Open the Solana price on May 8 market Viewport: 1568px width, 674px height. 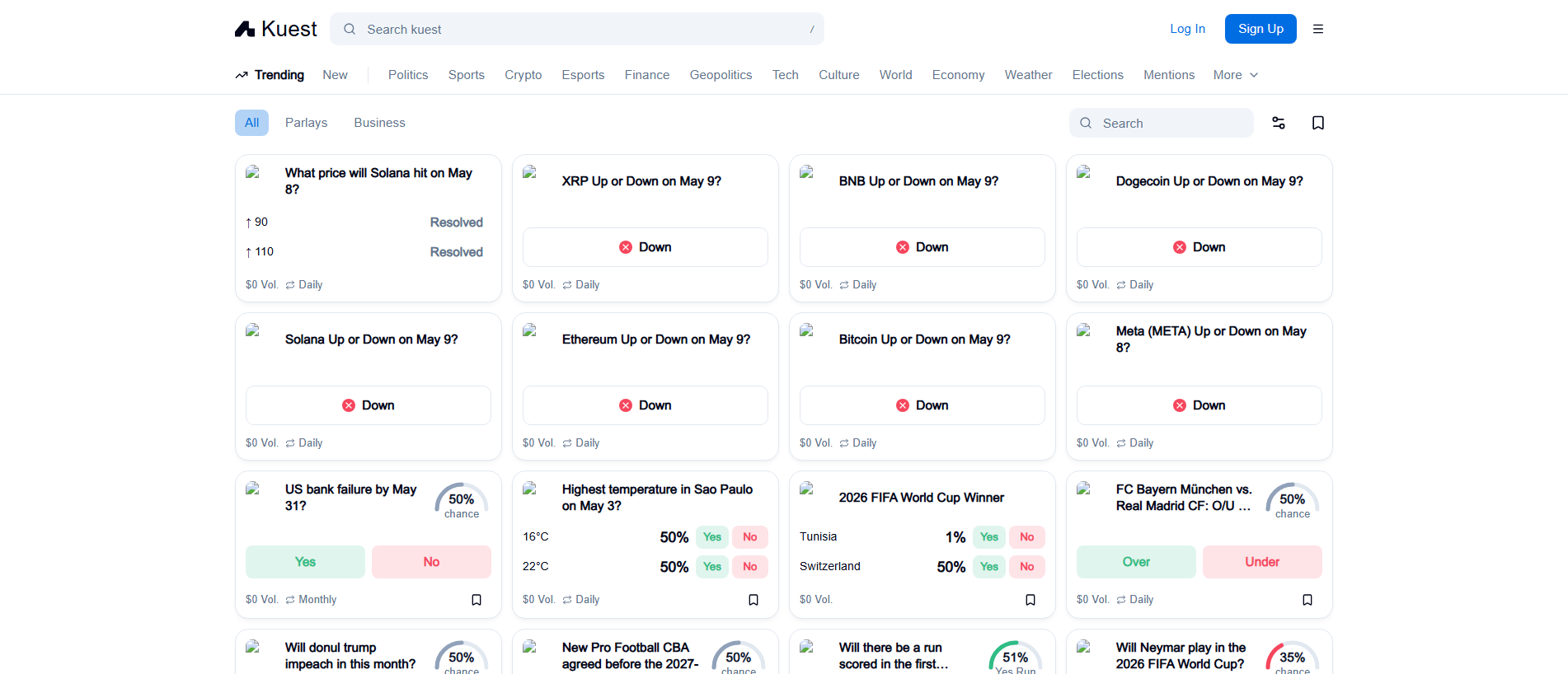(x=378, y=181)
